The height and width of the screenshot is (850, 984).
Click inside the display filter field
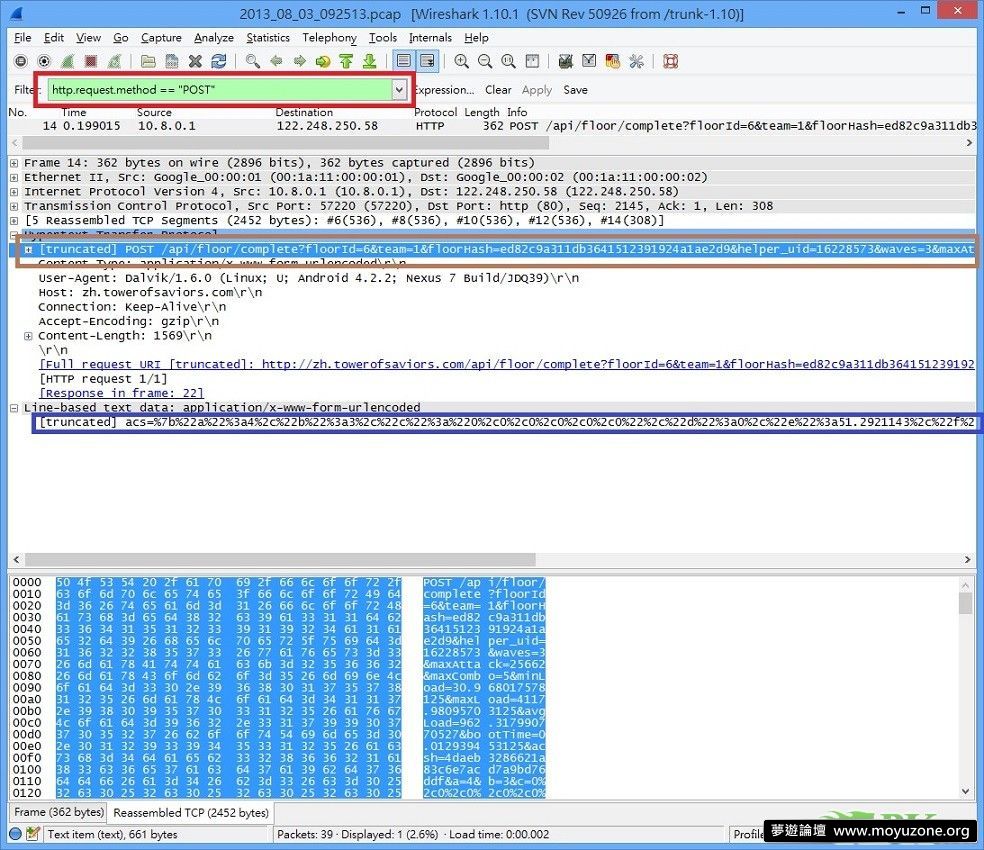point(220,90)
